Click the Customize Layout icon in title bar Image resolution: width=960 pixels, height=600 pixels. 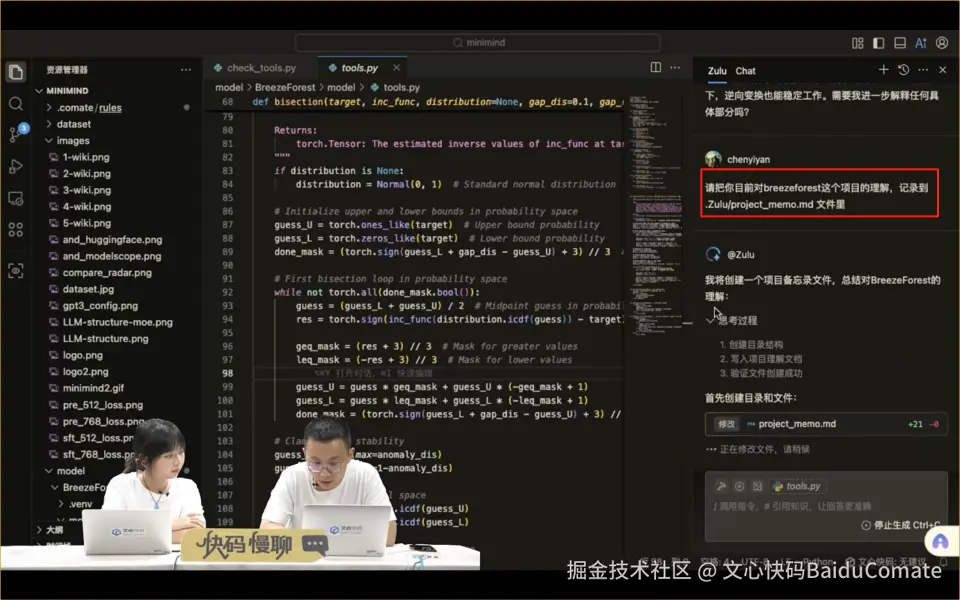(858, 43)
